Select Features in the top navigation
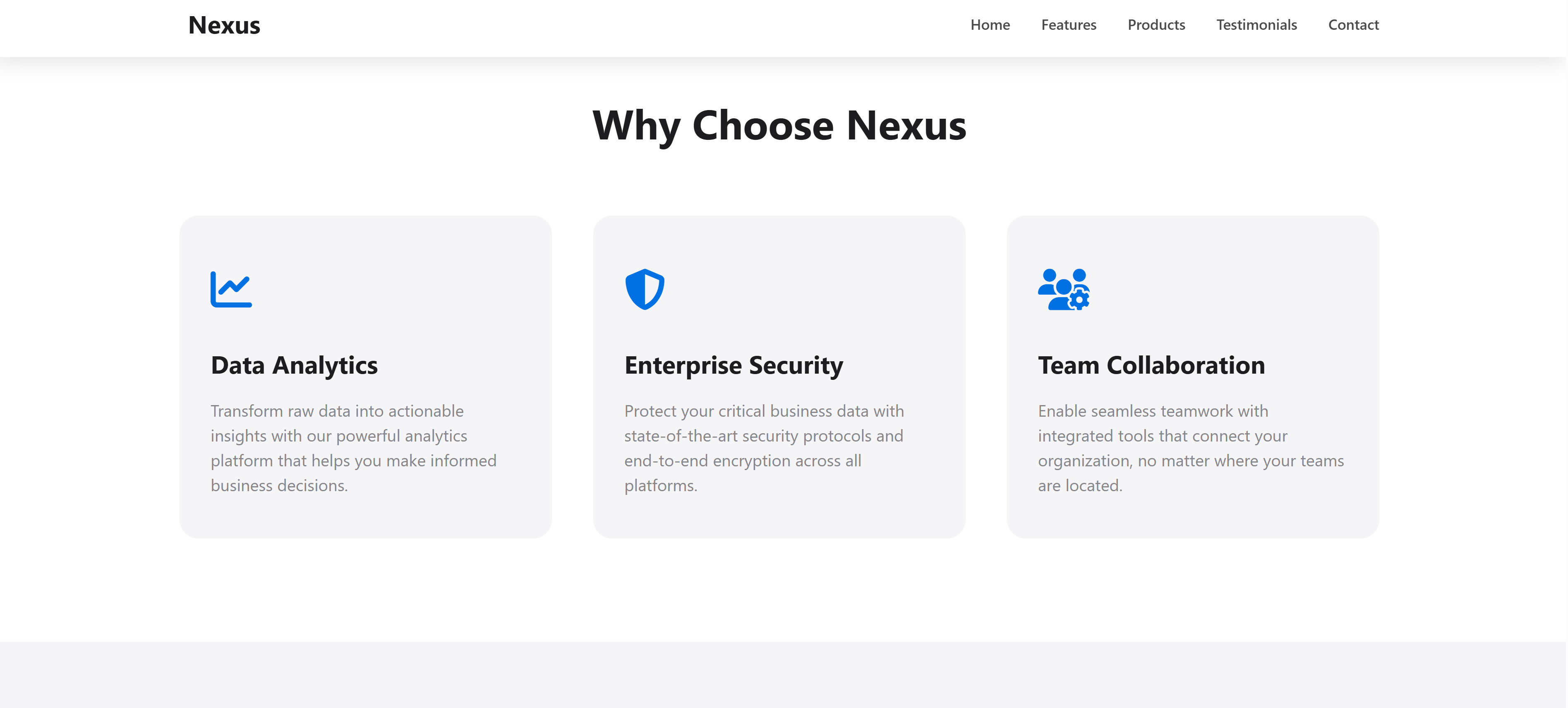The image size is (1568, 708). (1068, 25)
